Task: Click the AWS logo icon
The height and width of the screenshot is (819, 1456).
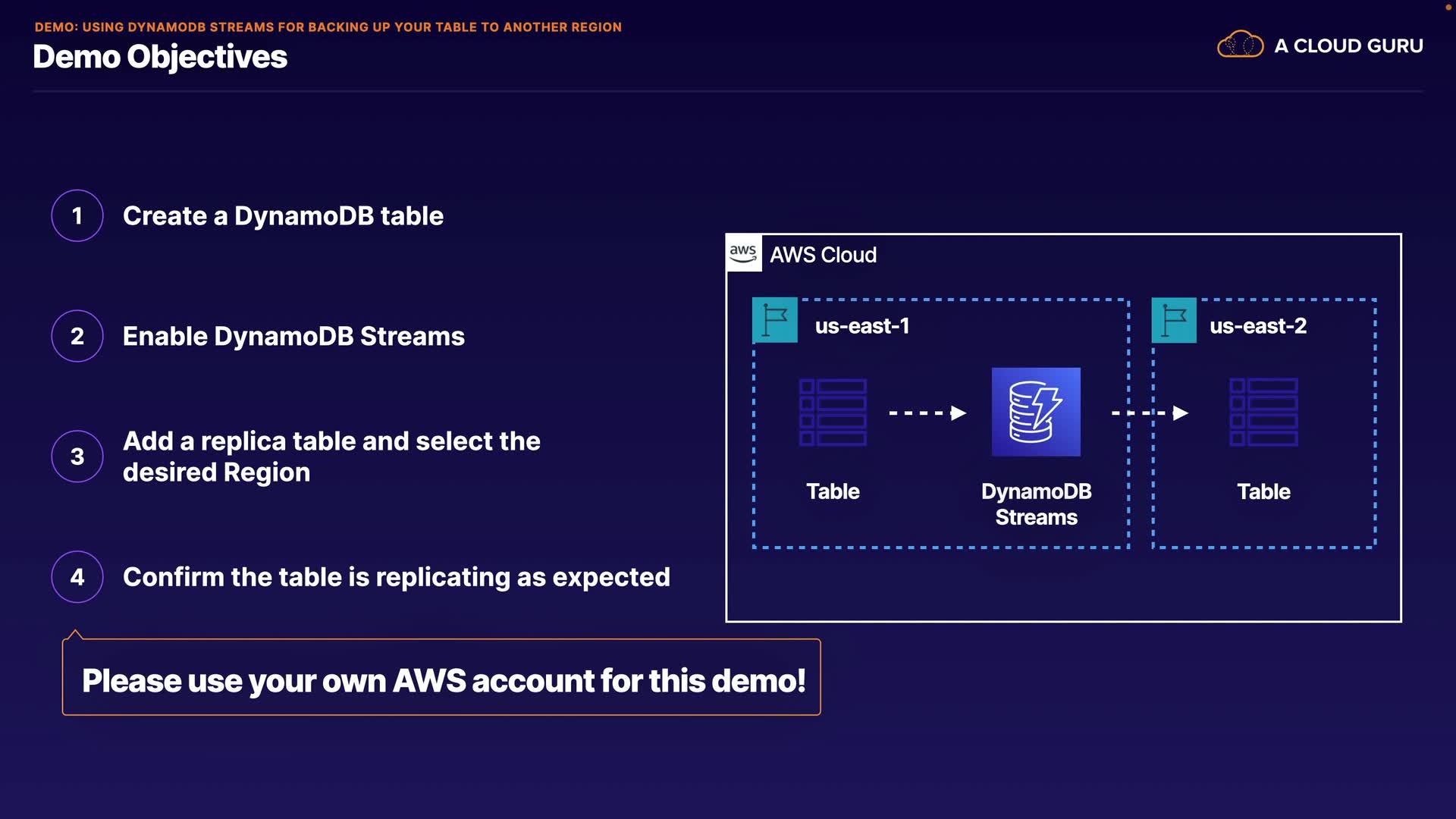Action: pyautogui.click(x=743, y=253)
